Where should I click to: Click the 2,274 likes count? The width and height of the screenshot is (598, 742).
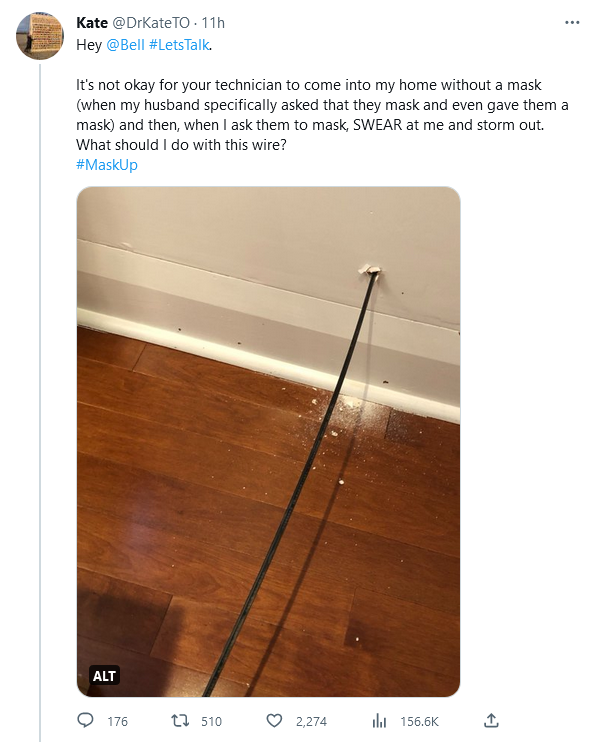click(311, 722)
